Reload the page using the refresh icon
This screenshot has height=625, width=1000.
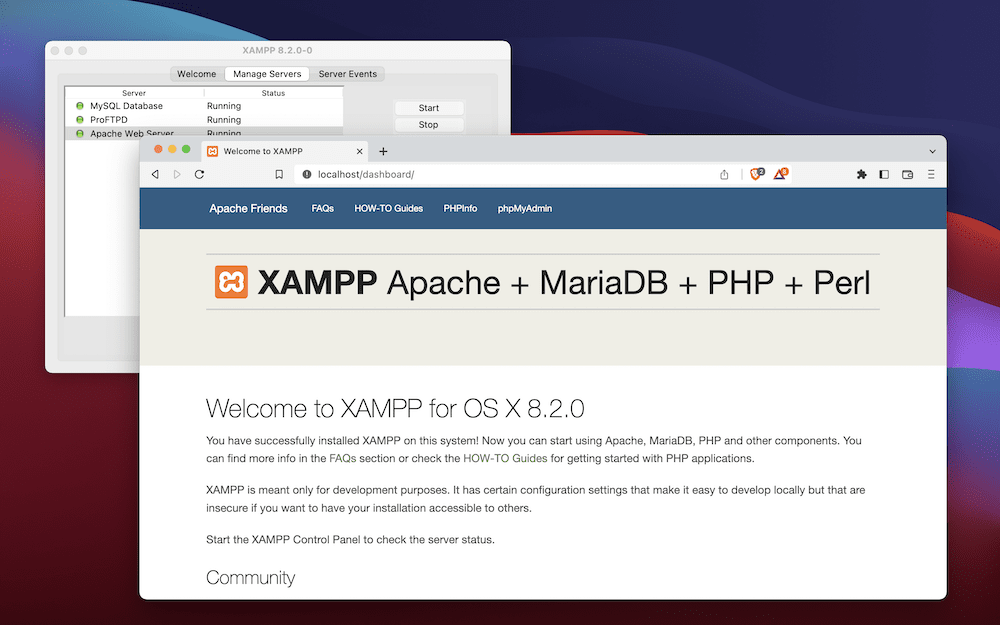point(199,173)
